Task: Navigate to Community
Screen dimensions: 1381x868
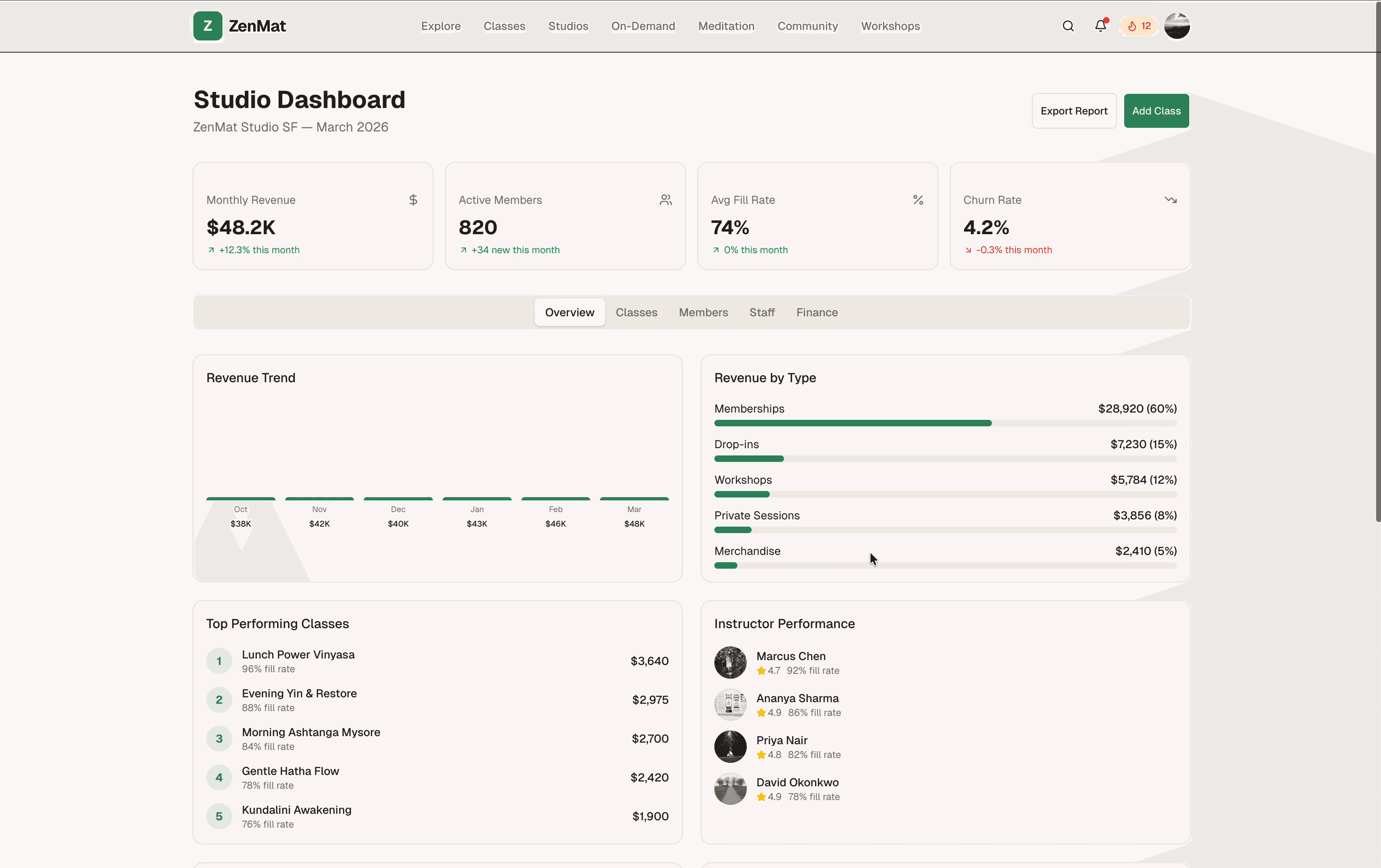Action: pyautogui.click(x=807, y=26)
